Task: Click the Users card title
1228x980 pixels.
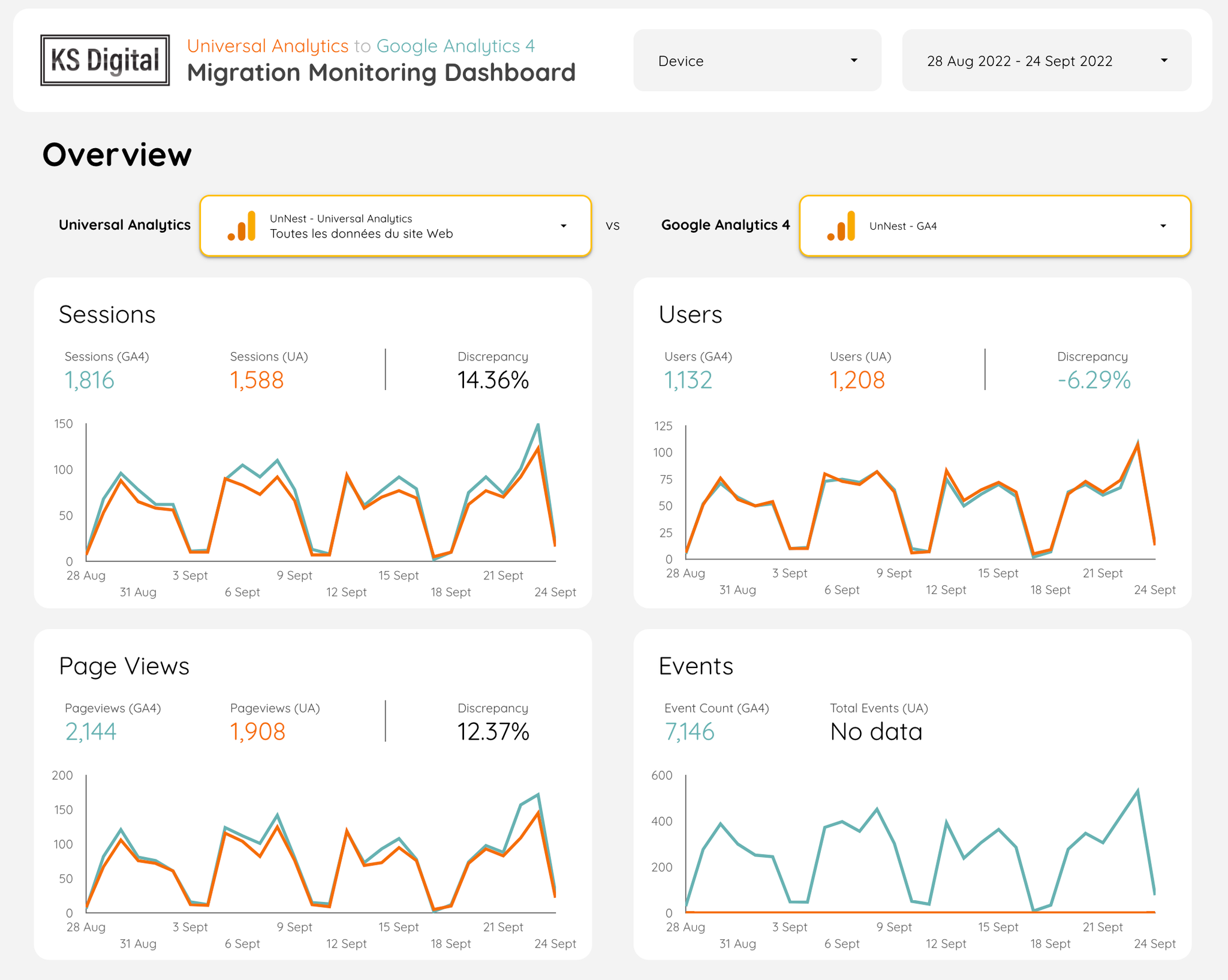Action: (x=690, y=314)
